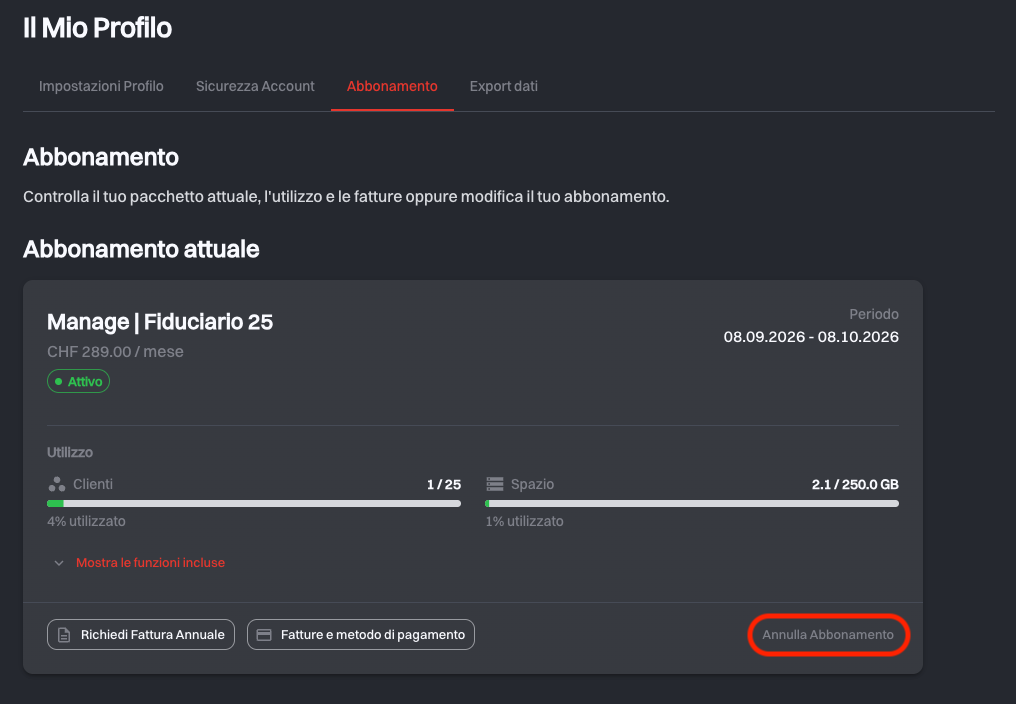
Task: Click the plan name Manage | Fiduciario 25
Action: 160,322
